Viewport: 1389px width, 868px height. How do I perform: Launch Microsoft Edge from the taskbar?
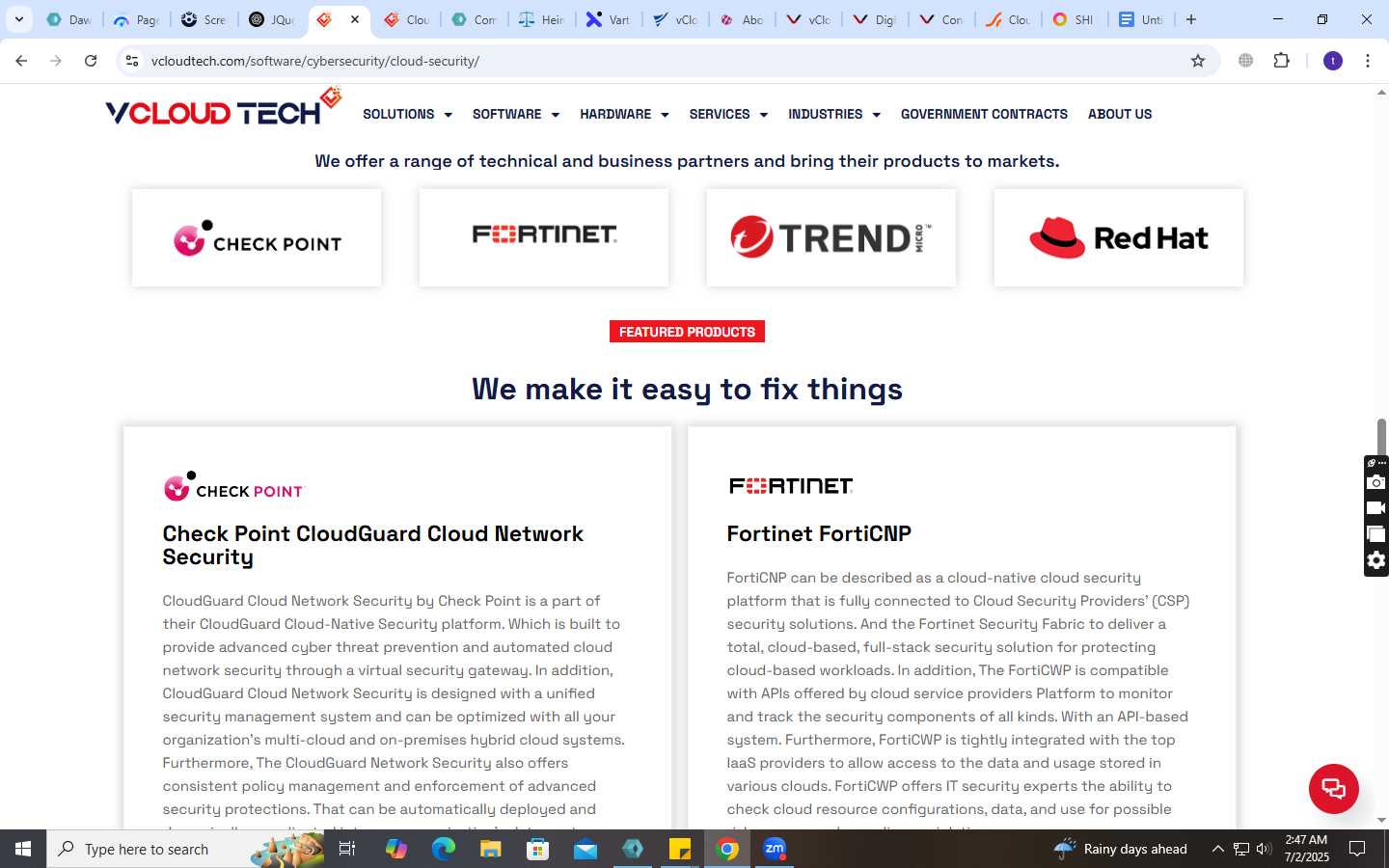point(443,849)
